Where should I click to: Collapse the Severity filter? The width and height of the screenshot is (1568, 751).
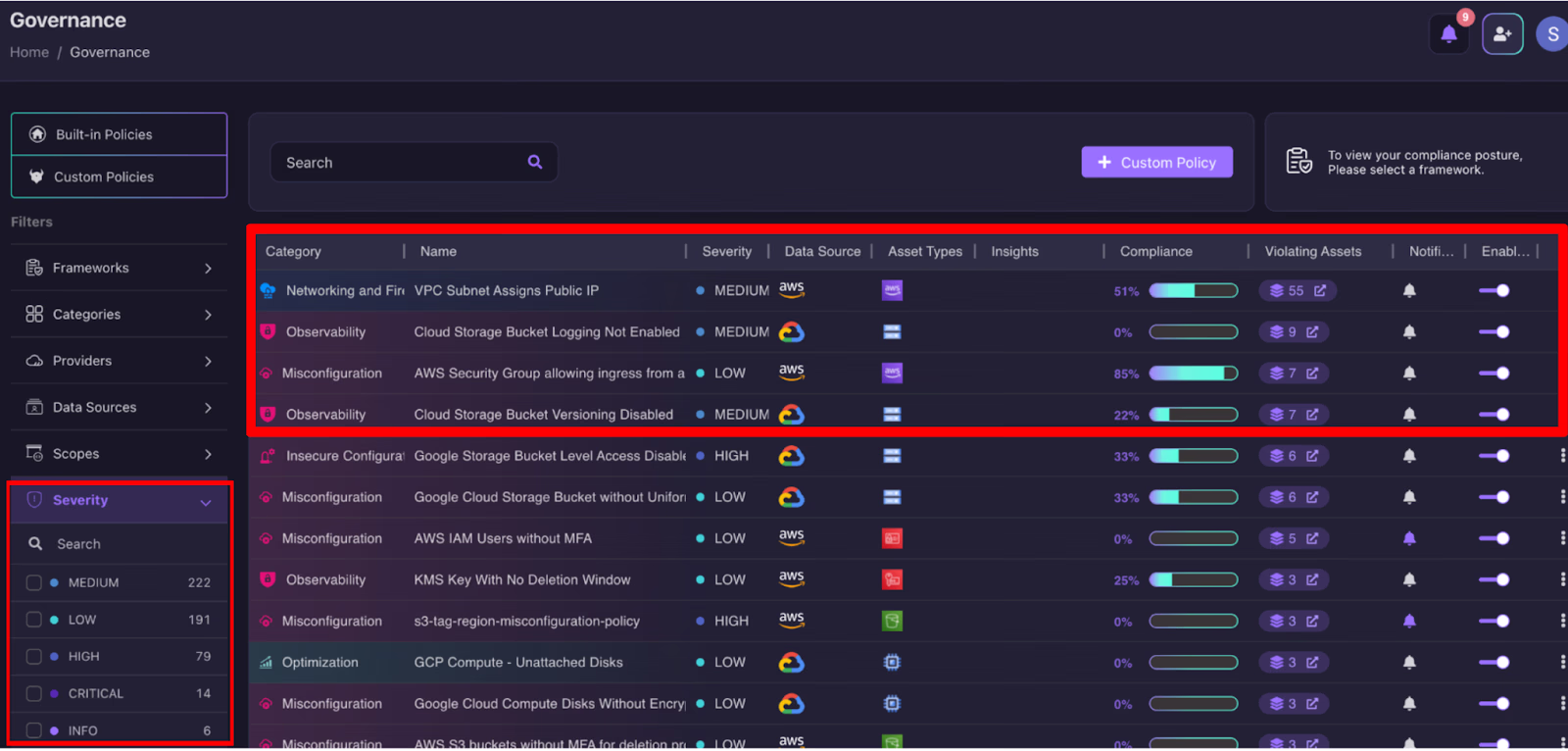tap(119, 501)
